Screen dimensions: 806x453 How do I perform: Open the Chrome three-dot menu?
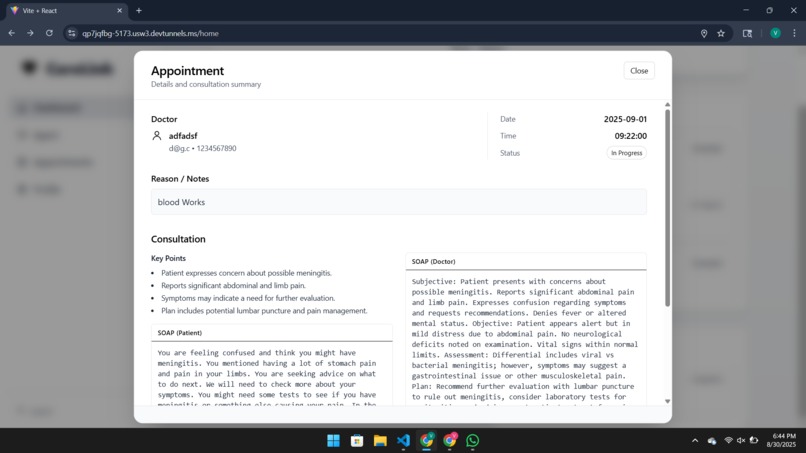tap(794, 33)
